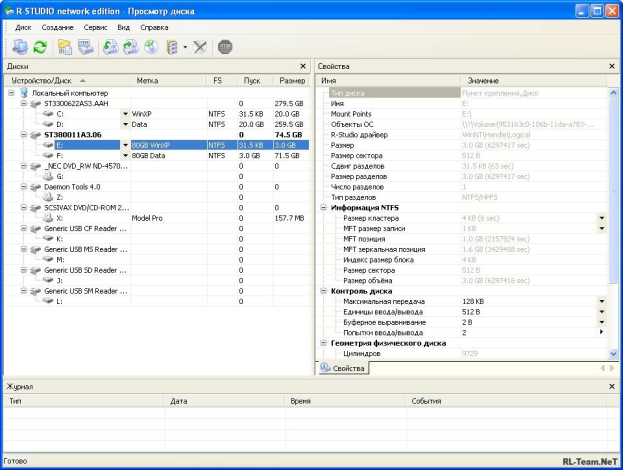Viewport: 623px width, 470px height.
Task: Click the 'Готово' status bar text
Action: pyautogui.click(x=15, y=461)
